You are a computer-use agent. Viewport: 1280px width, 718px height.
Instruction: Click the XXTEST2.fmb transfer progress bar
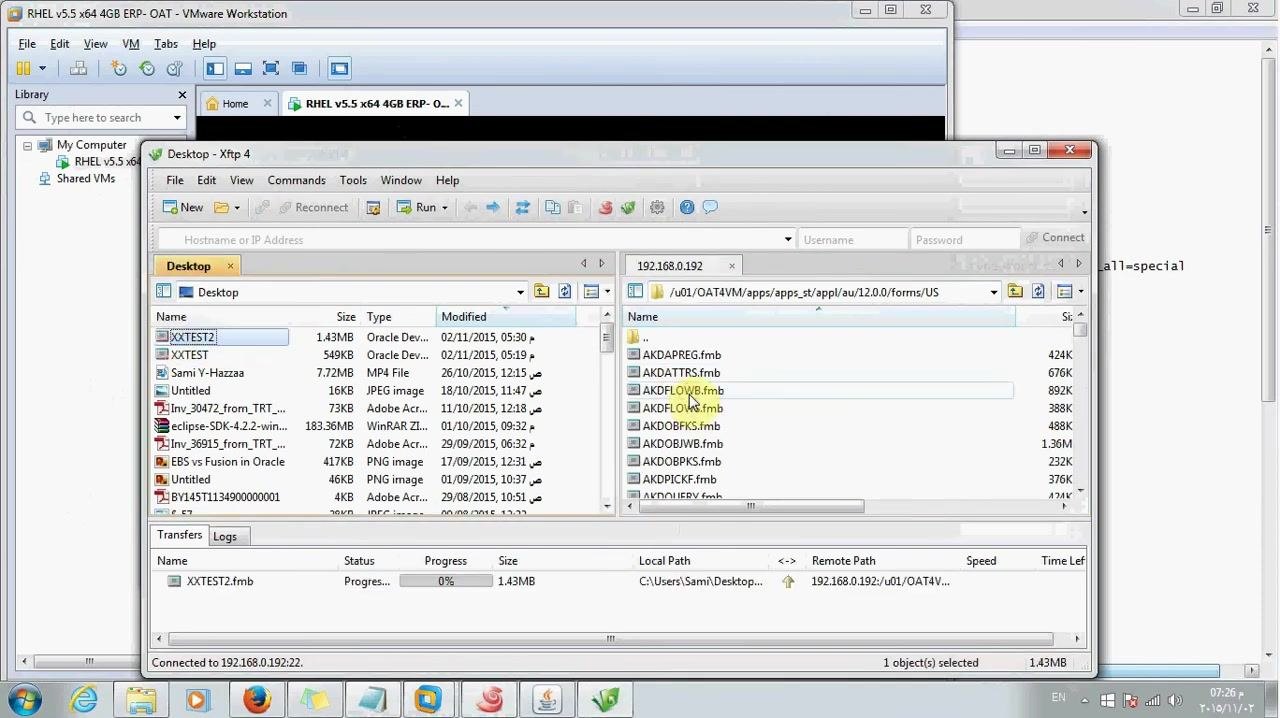coord(446,581)
